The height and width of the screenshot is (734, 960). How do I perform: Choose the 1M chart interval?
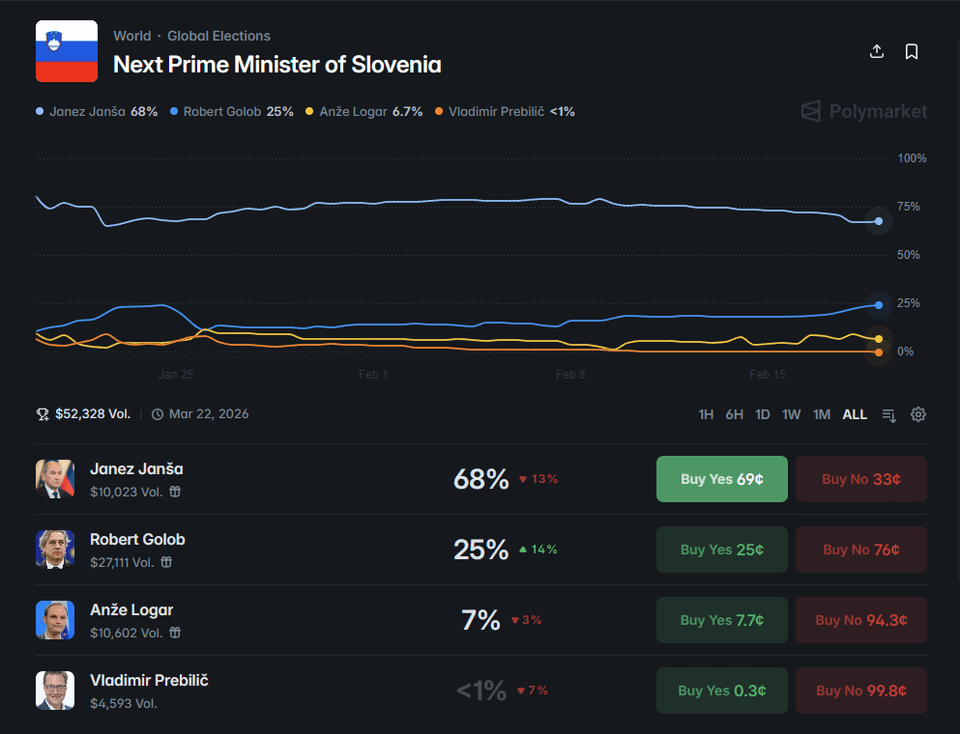tap(821, 415)
